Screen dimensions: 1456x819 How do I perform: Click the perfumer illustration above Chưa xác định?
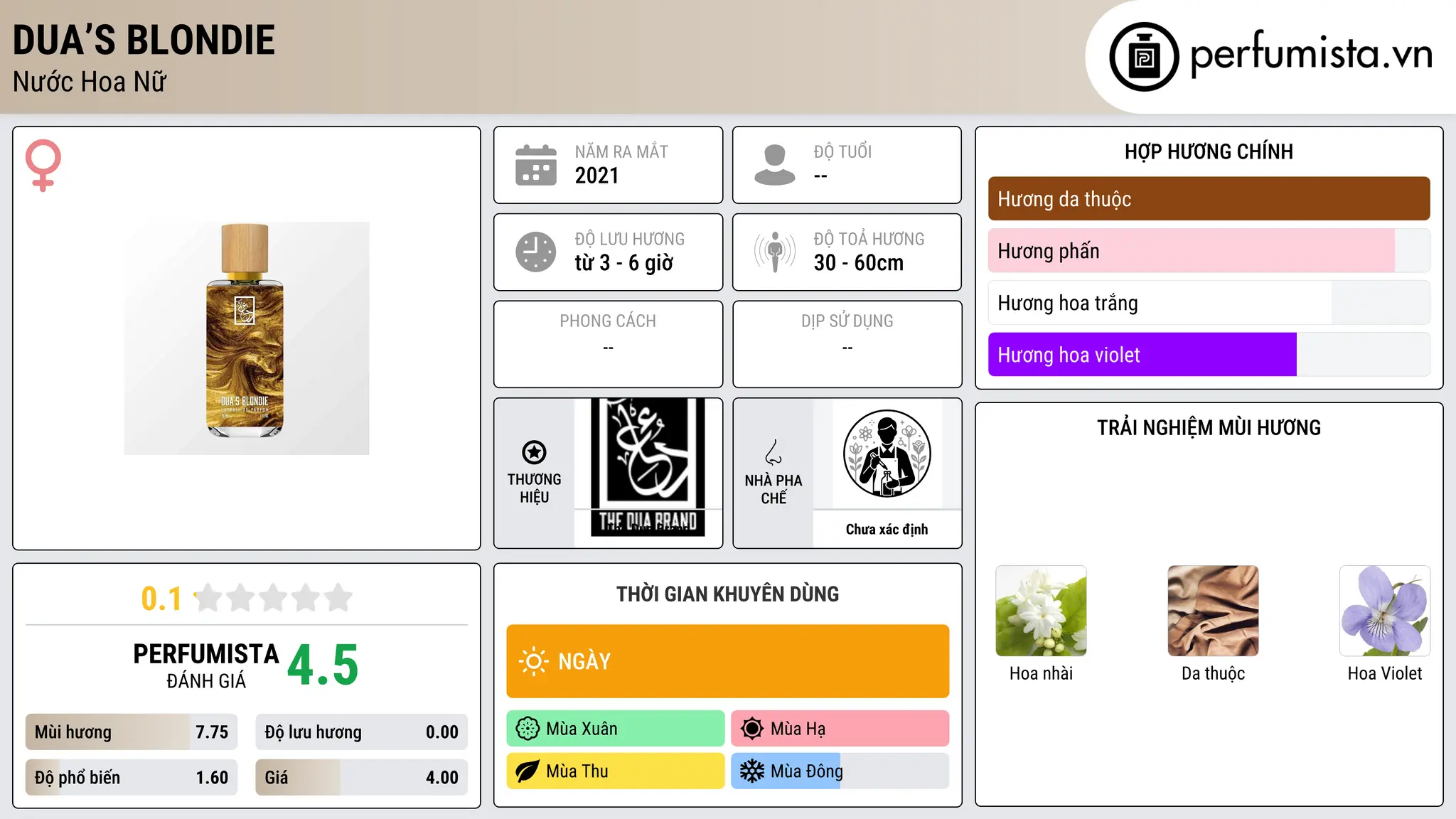click(x=887, y=454)
